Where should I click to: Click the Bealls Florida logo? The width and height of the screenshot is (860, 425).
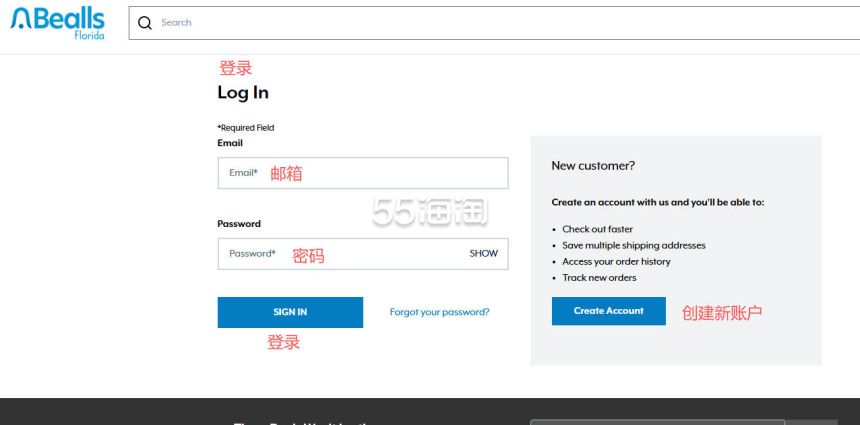pyautogui.click(x=57, y=22)
